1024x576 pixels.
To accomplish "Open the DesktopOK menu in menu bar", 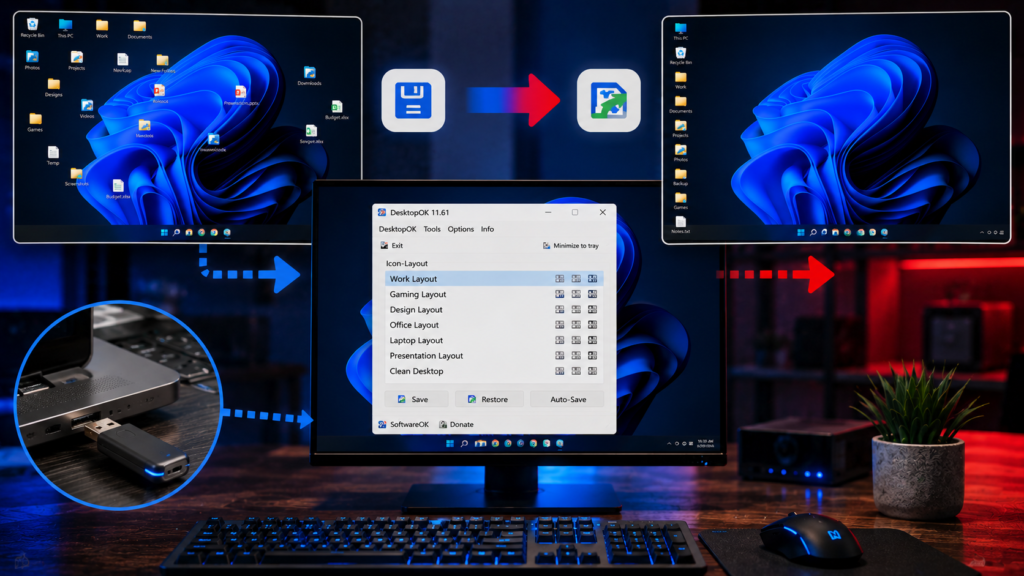I will (x=397, y=229).
